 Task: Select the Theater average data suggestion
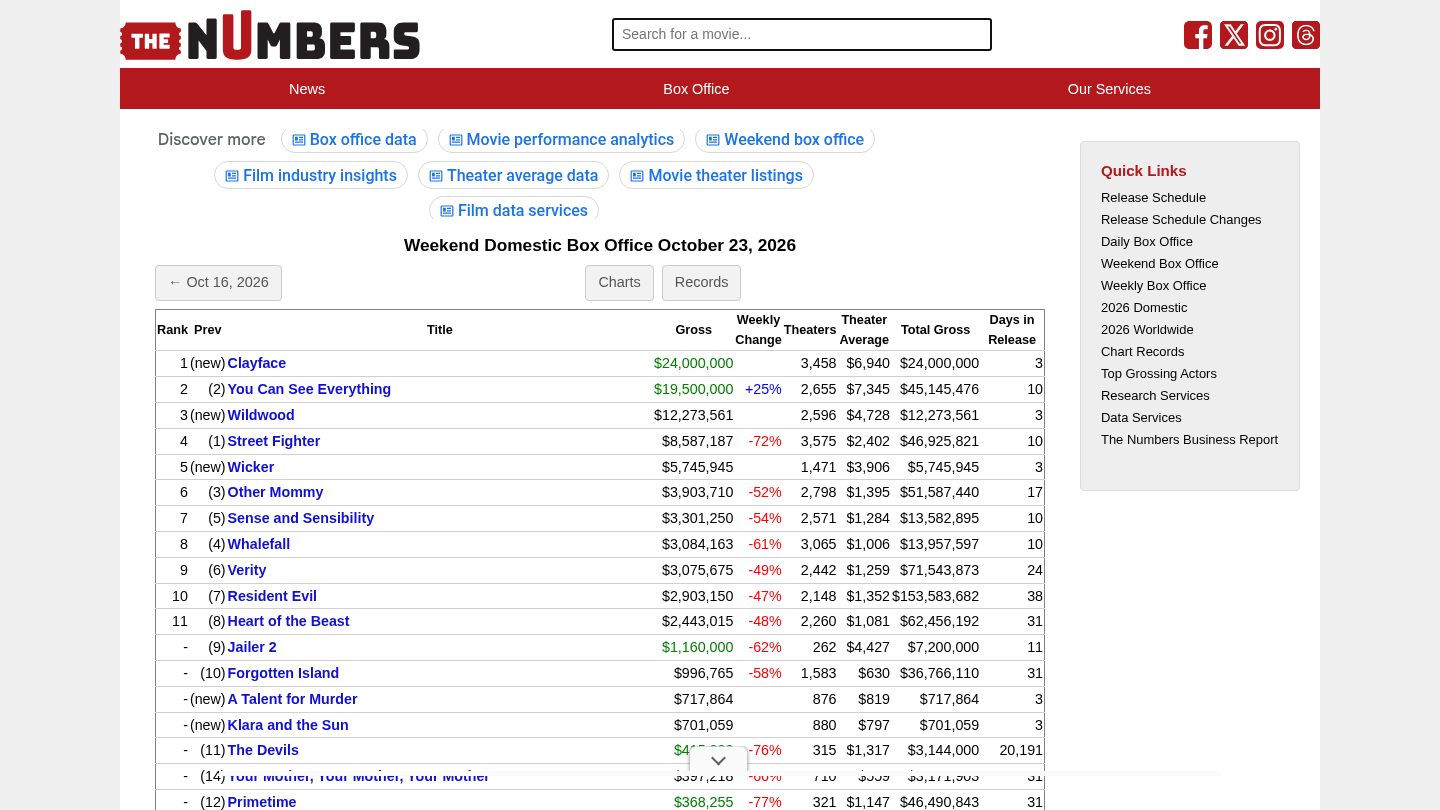[513, 176]
